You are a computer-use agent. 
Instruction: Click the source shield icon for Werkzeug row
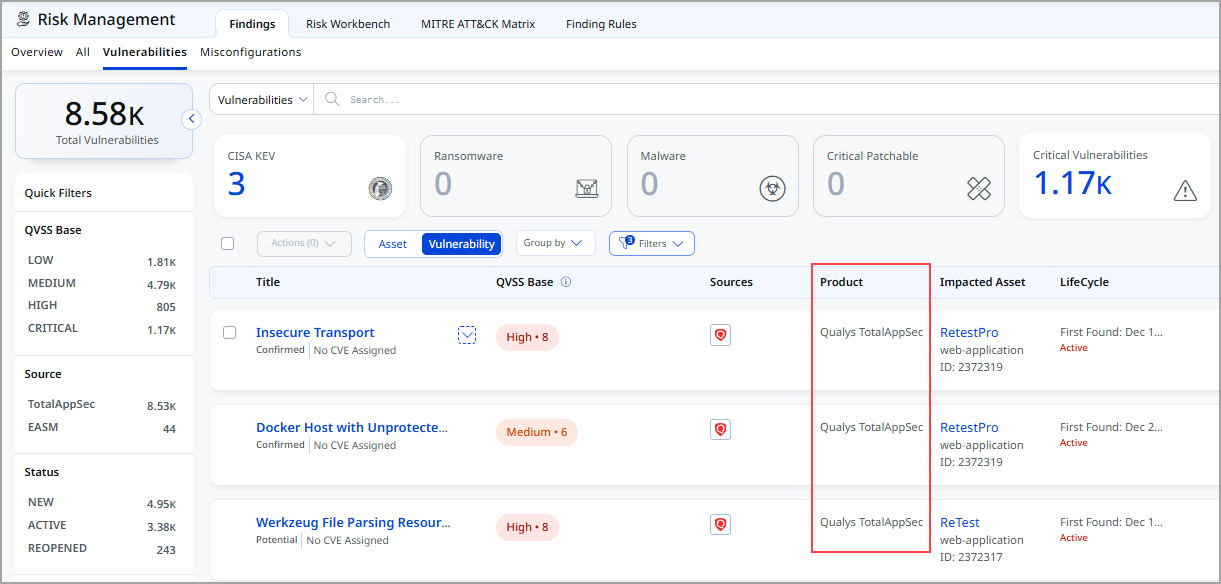[x=720, y=524]
